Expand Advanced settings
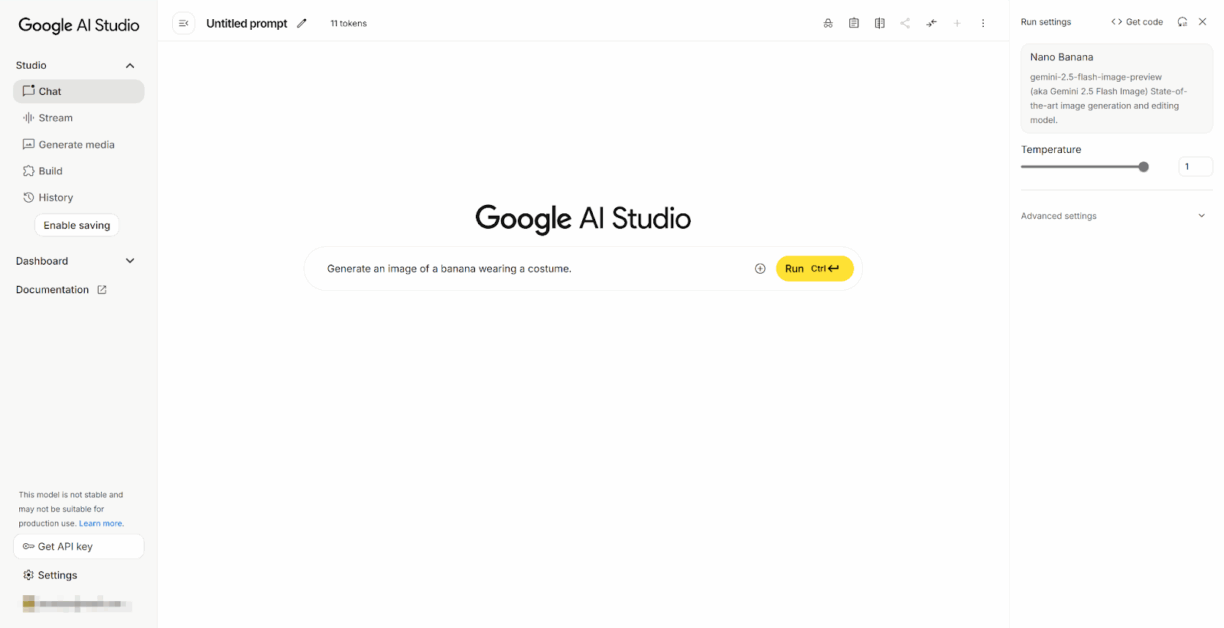 [x=1115, y=216]
